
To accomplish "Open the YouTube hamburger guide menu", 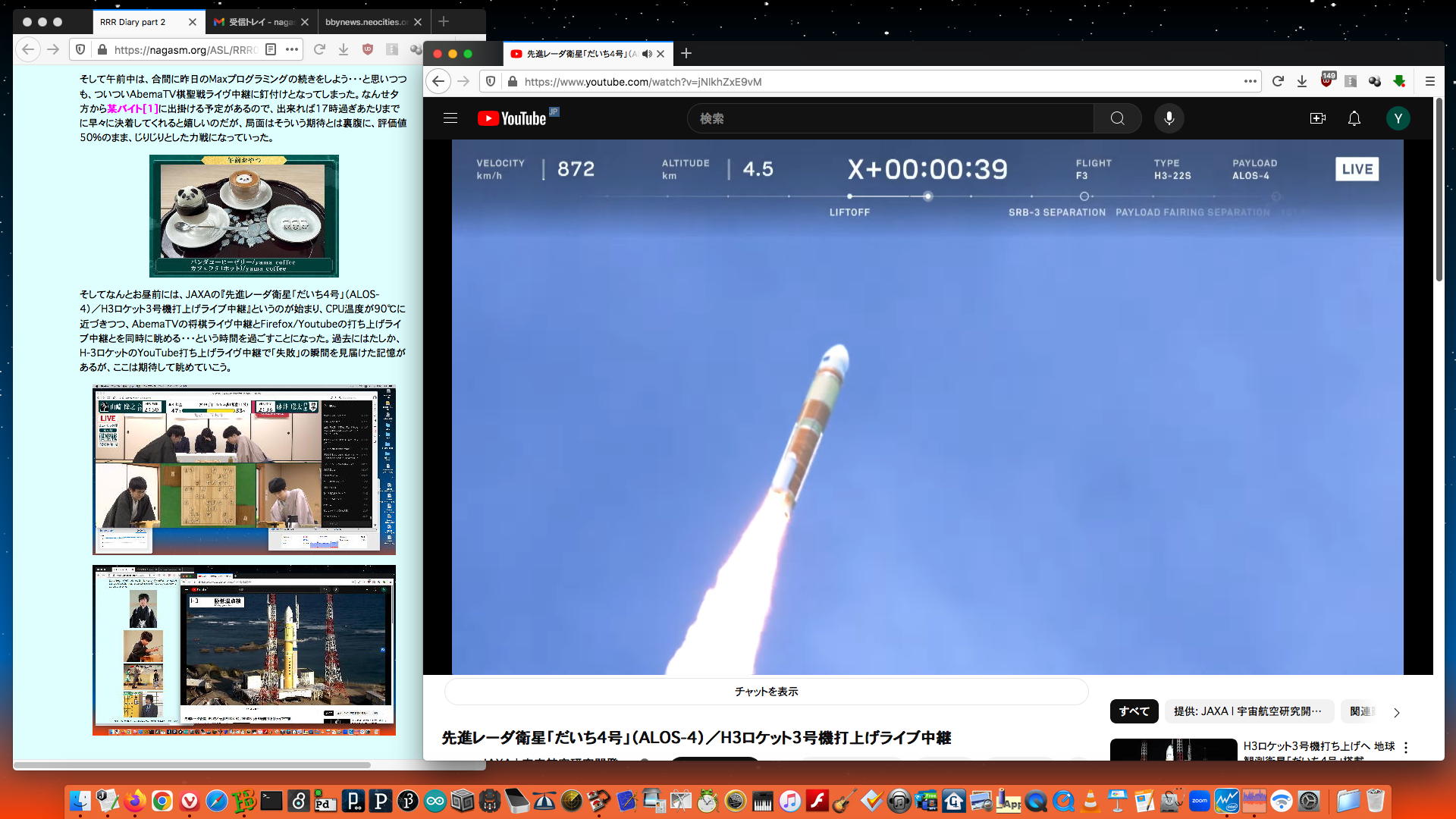I will [450, 118].
